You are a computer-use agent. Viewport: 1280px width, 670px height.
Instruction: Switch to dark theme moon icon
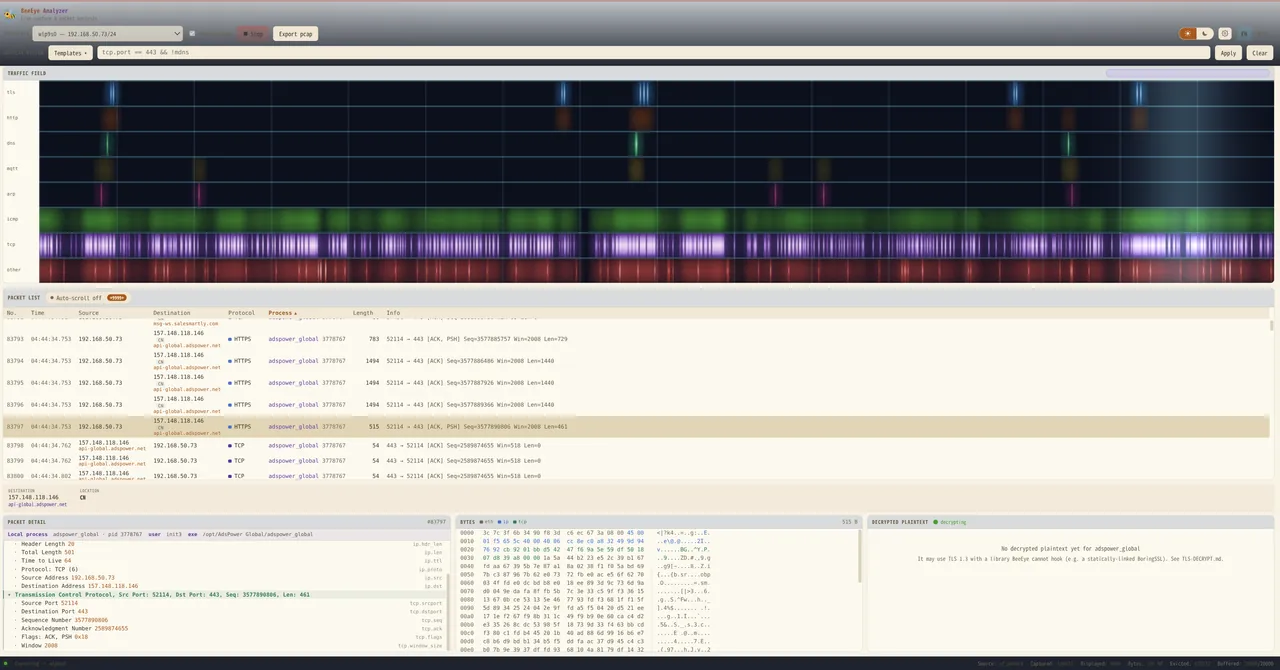(1205, 34)
